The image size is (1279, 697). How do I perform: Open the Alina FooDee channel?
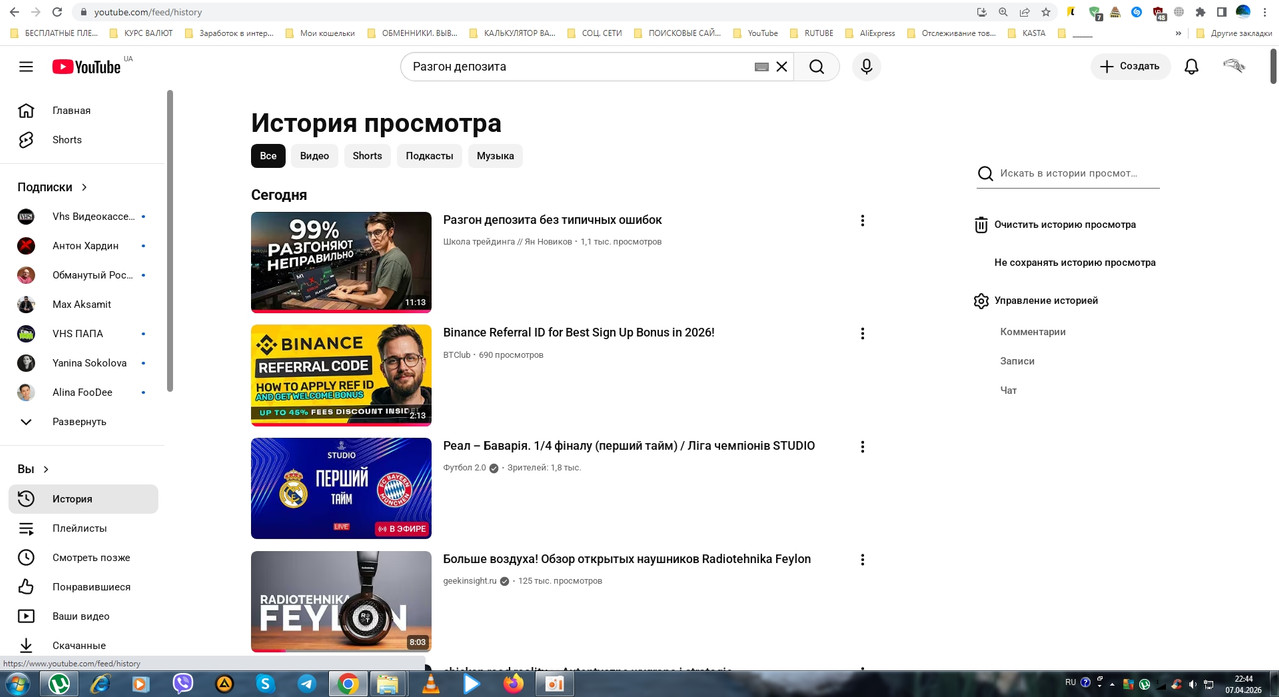pyautogui.click(x=83, y=392)
